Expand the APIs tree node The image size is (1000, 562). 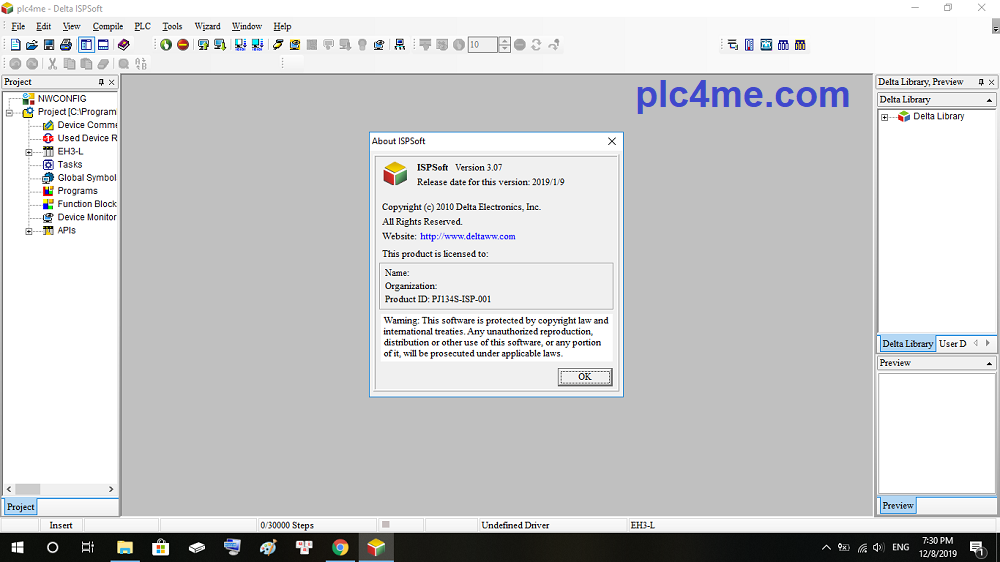pos(30,231)
